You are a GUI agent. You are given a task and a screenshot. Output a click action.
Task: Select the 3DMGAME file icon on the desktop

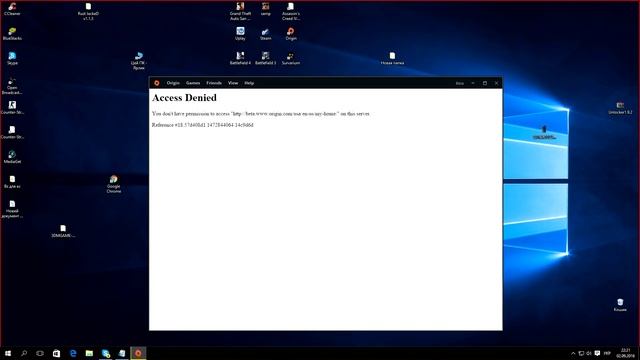63,231
